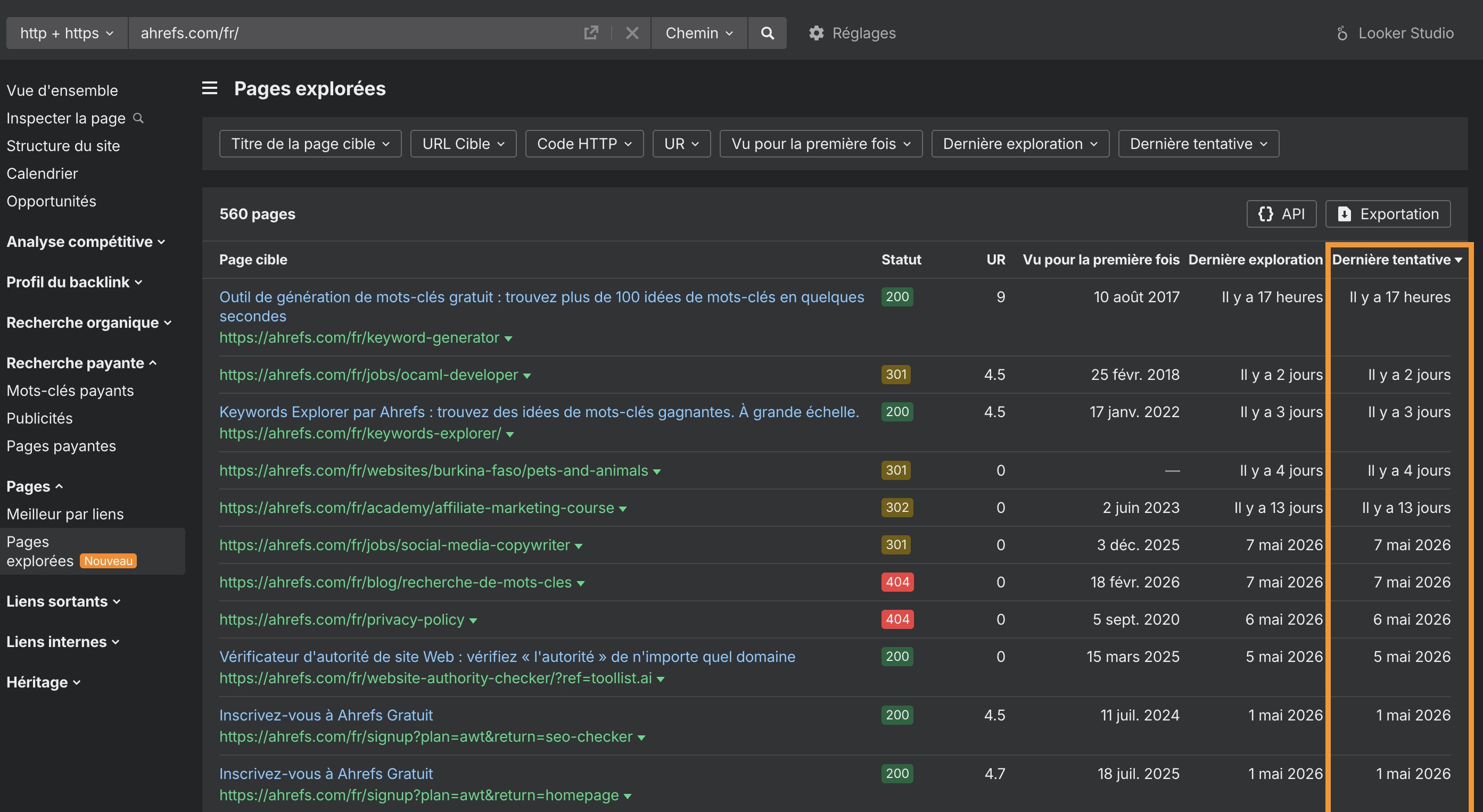
Task: Expand Héritage sidebar section
Action: (43, 682)
